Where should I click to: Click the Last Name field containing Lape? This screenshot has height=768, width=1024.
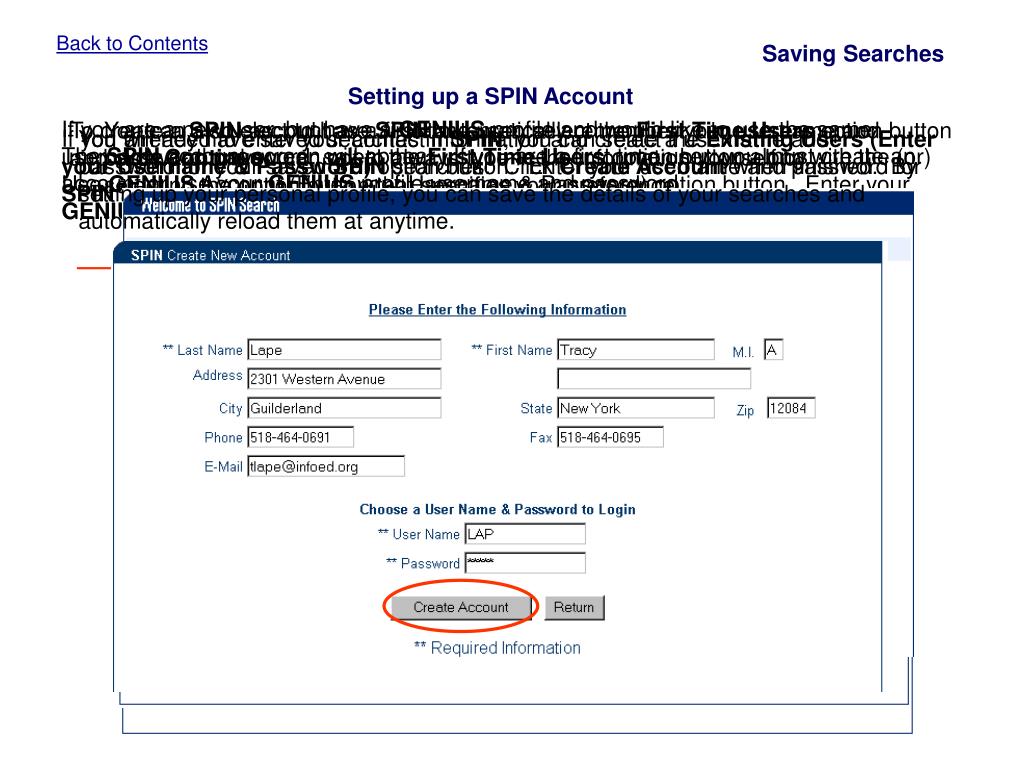pyautogui.click(x=344, y=350)
